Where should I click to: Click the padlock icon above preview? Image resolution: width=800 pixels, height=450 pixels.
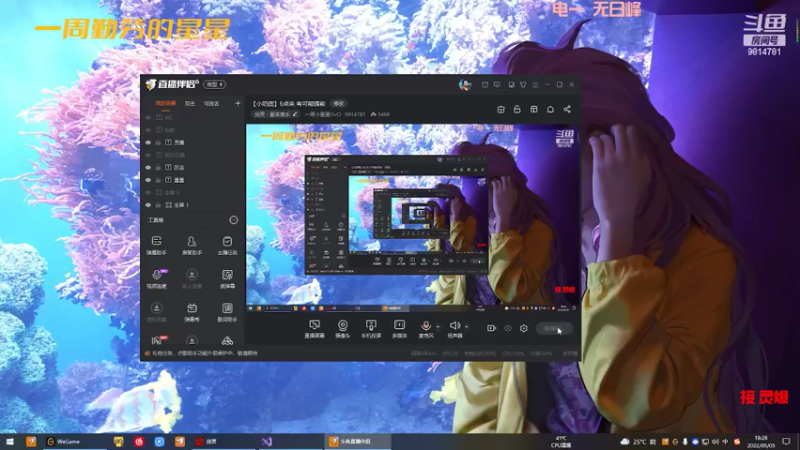(x=517, y=109)
